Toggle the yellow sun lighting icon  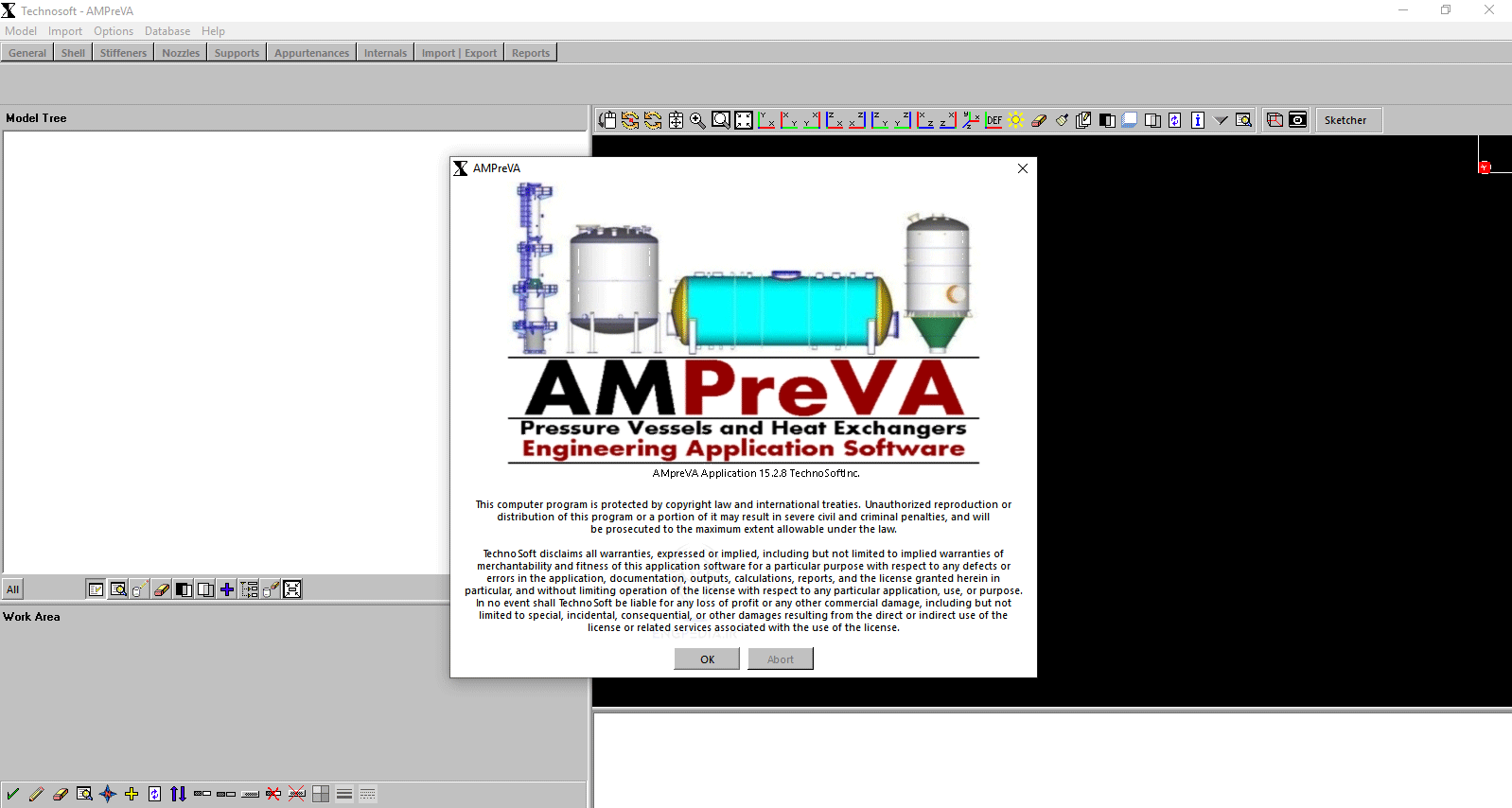[1016, 120]
